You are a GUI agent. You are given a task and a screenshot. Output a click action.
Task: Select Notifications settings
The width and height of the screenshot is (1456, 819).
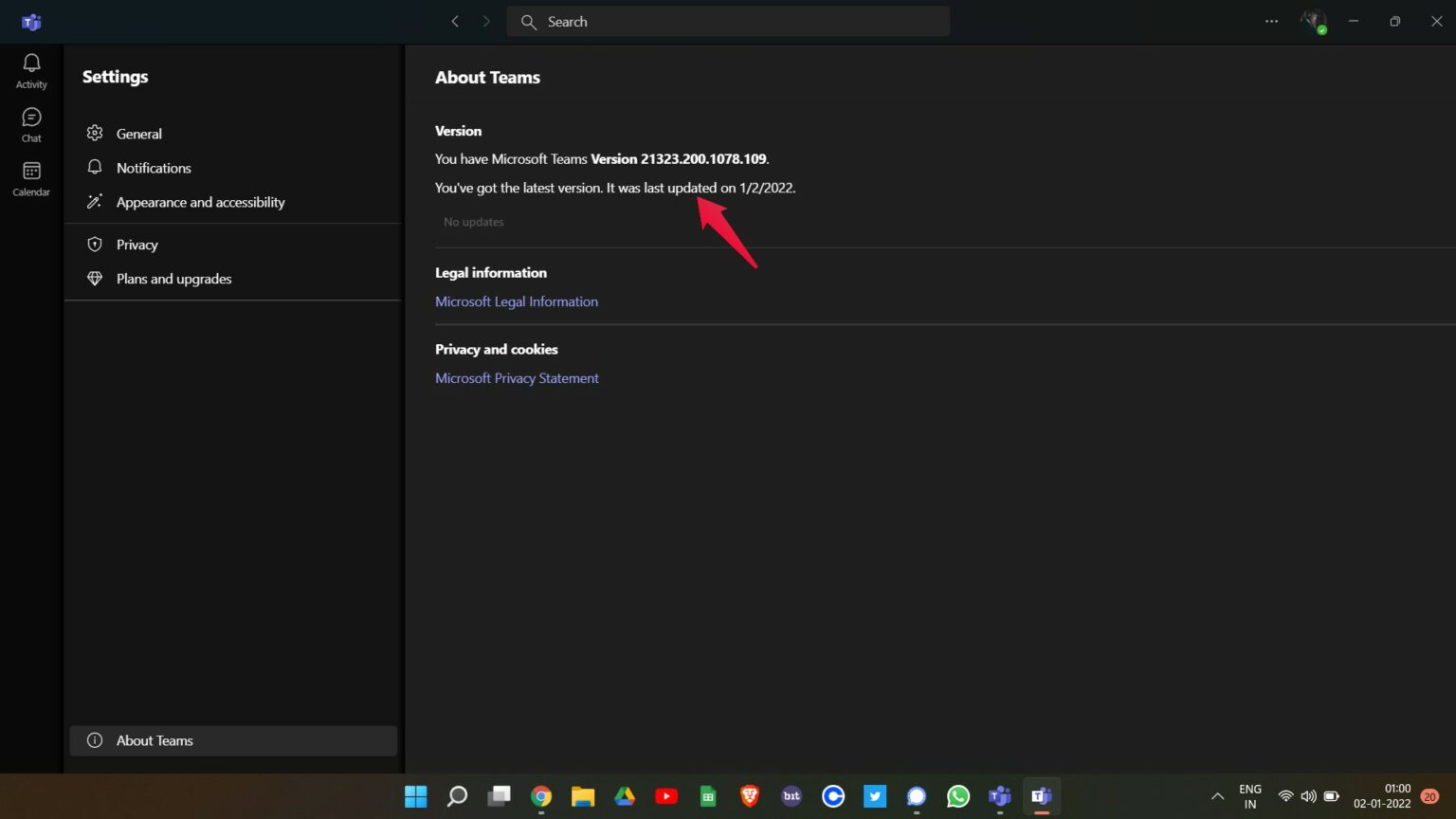click(153, 168)
